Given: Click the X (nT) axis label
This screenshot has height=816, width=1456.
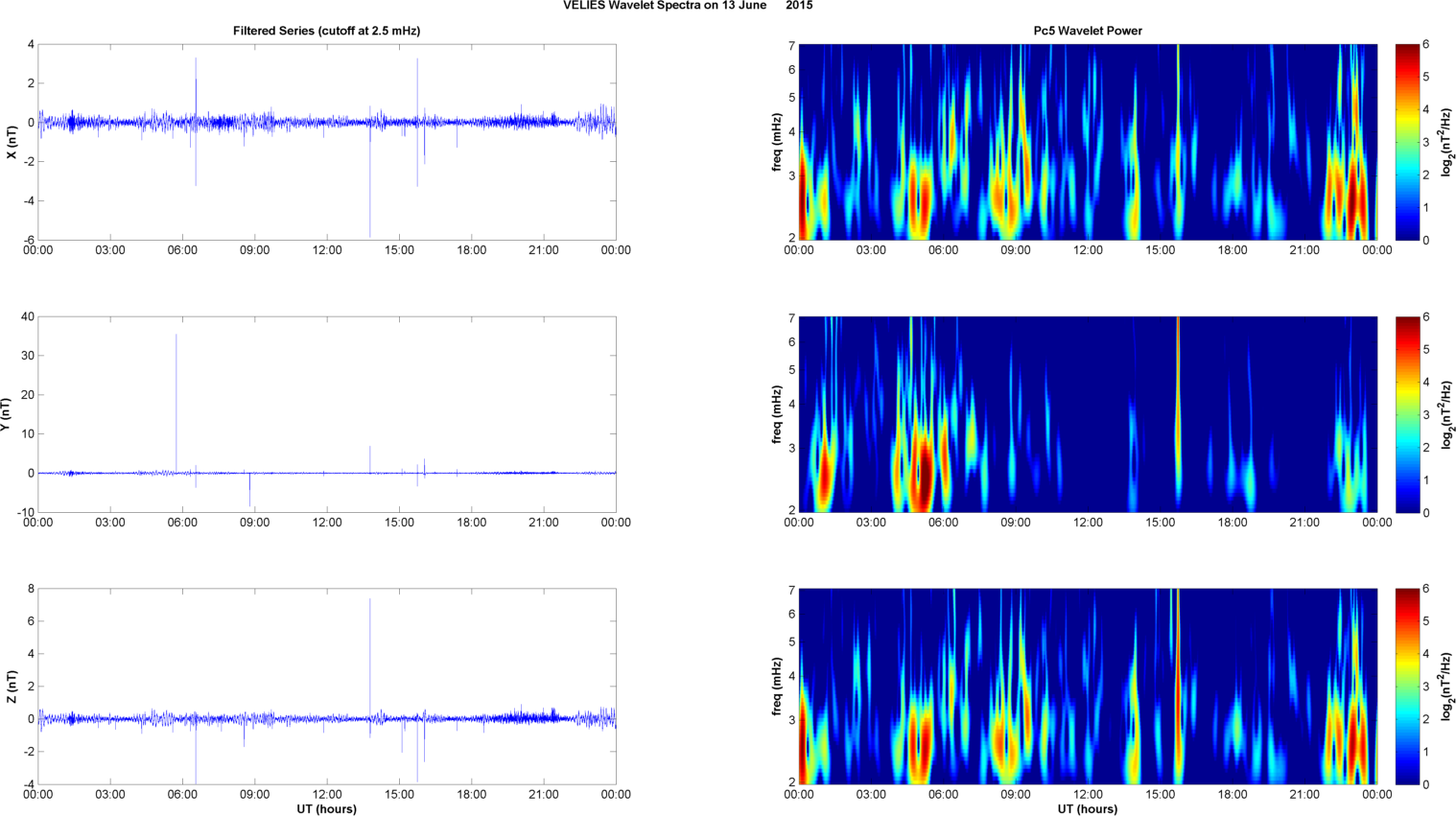Looking at the screenshot, I should tap(12, 142).
